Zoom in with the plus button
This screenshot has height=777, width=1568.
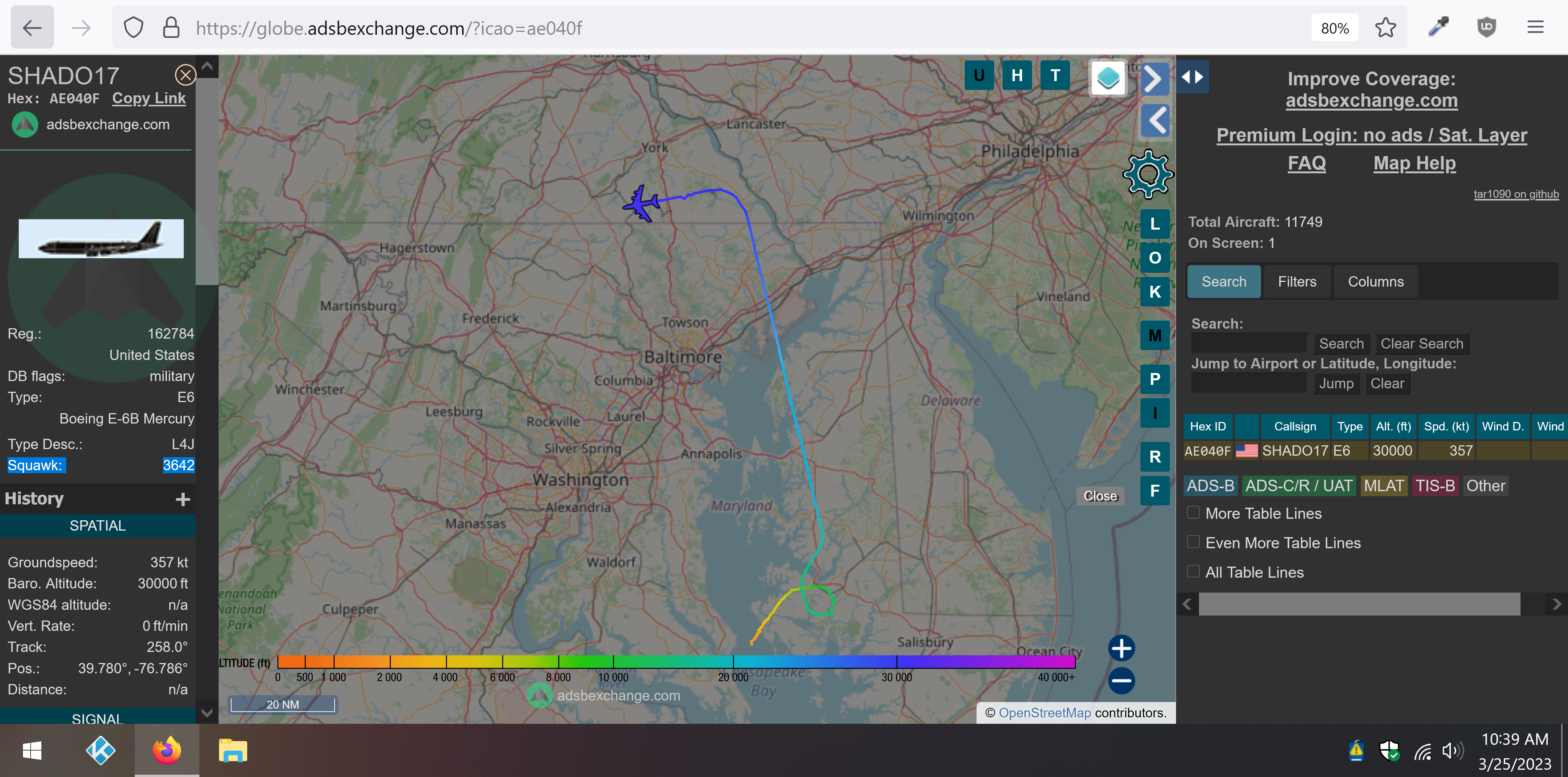pos(1120,648)
